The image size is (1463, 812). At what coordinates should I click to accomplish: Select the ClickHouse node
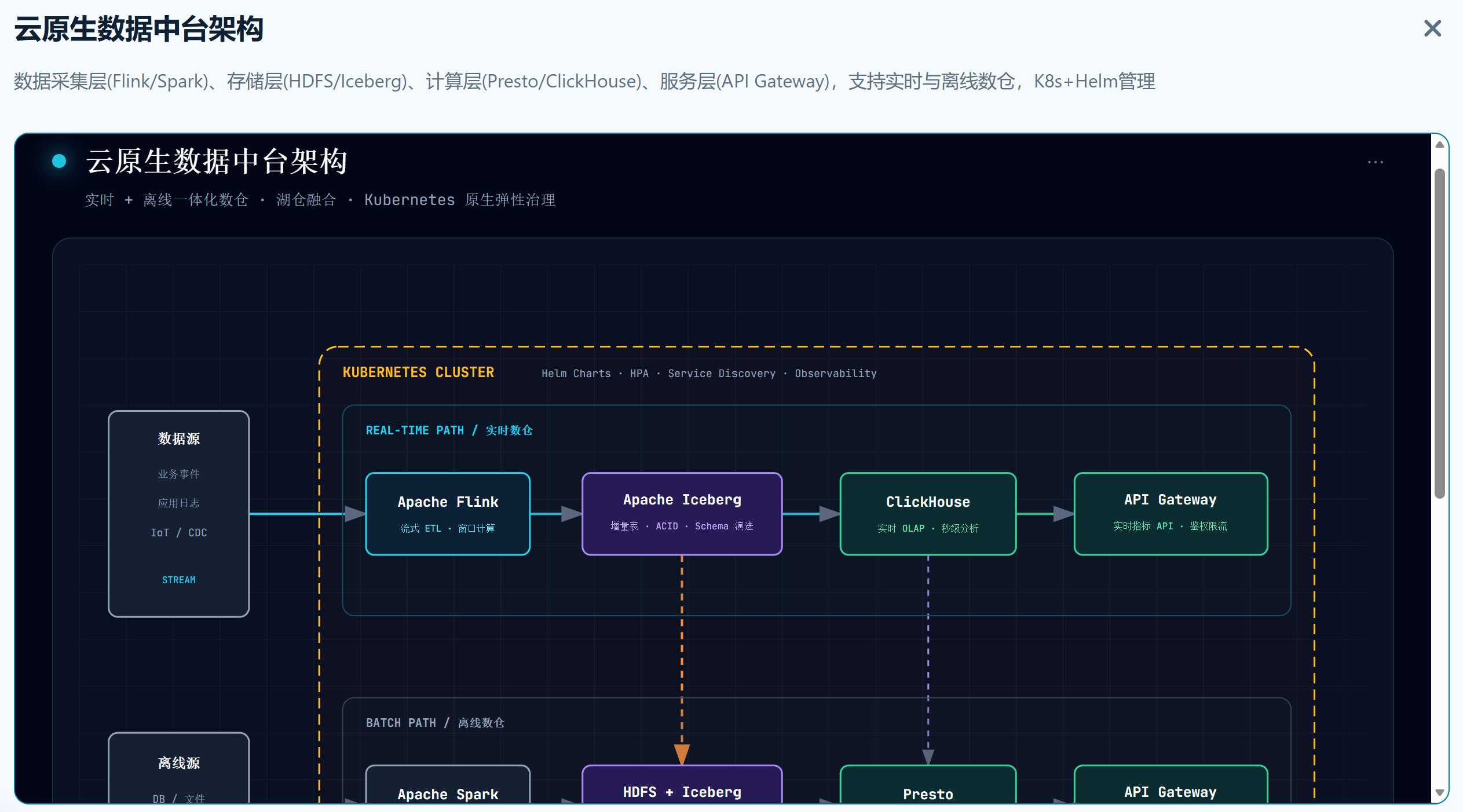928,514
